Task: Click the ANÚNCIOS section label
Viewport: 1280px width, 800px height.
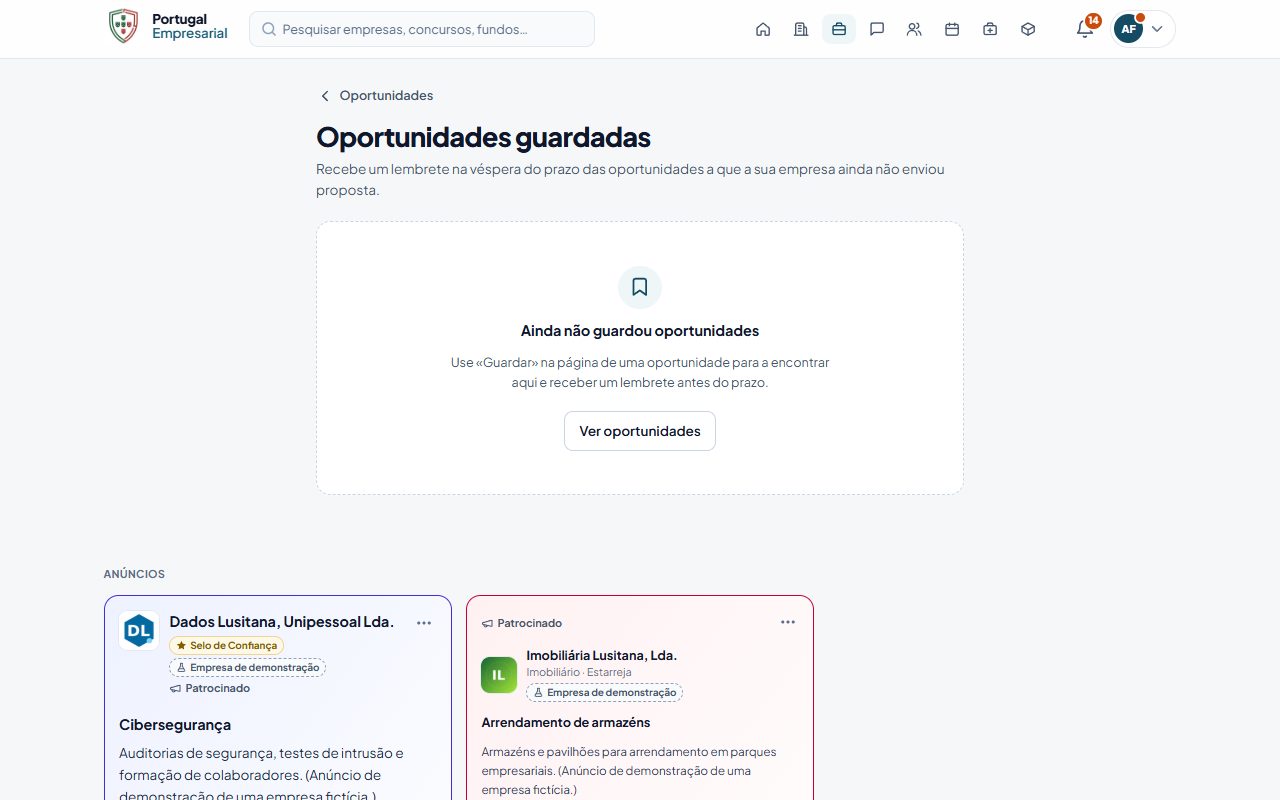Action: [134, 574]
